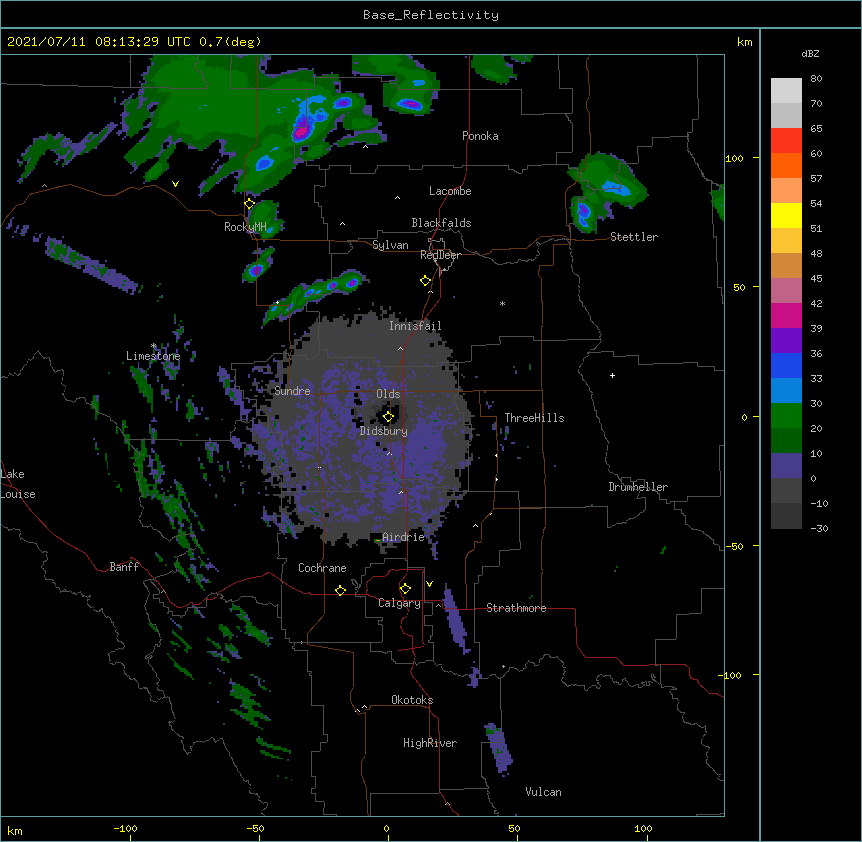The width and height of the screenshot is (862, 842).
Task: Click the Limestone label
Action: 153,356
